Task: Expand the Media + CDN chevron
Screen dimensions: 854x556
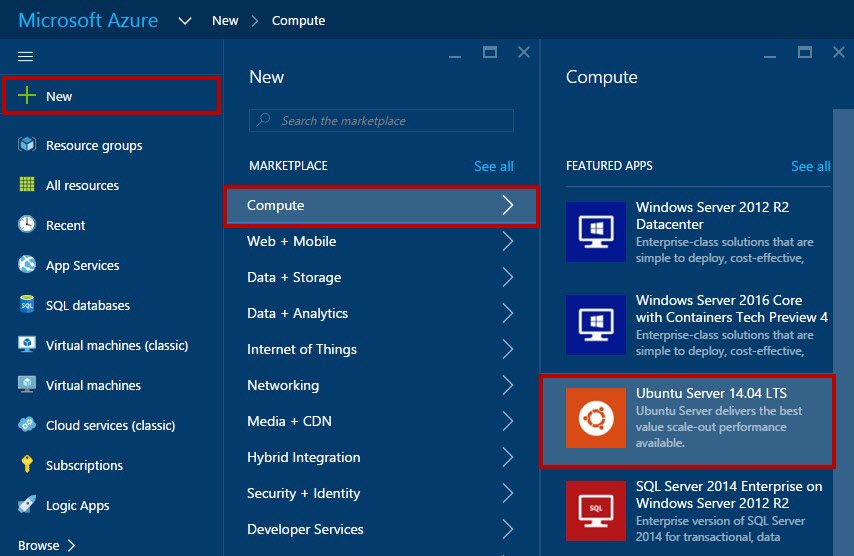Action: point(508,421)
